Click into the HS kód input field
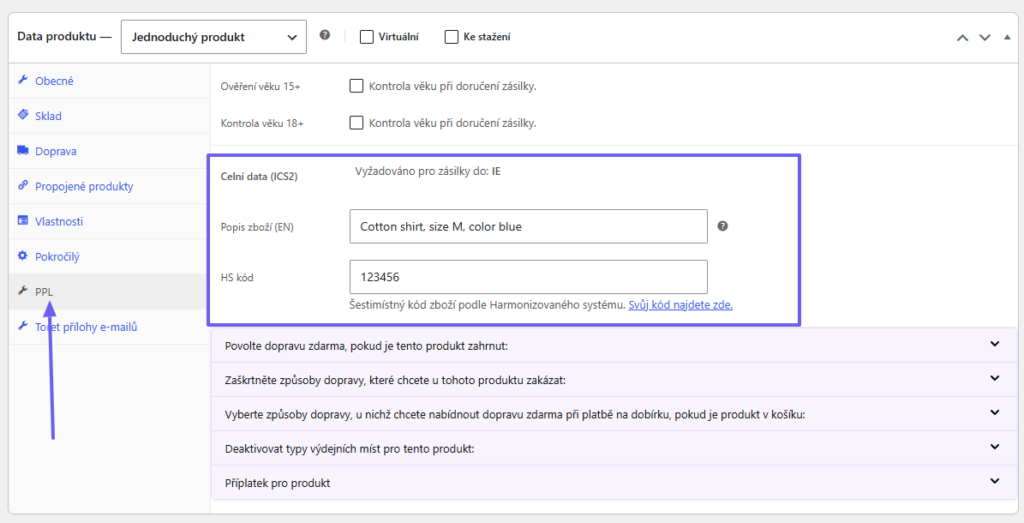The image size is (1024, 523). (528, 277)
